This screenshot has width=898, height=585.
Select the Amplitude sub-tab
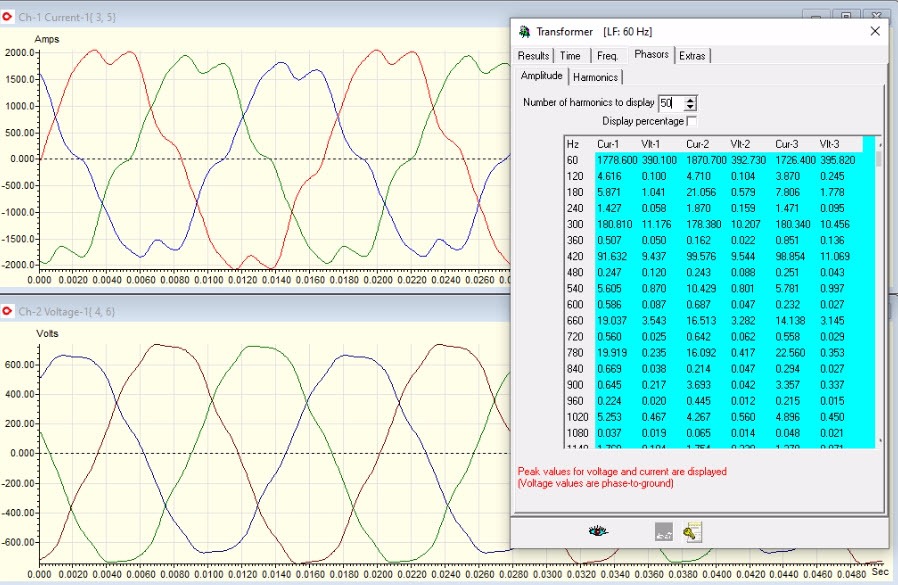pos(541,77)
